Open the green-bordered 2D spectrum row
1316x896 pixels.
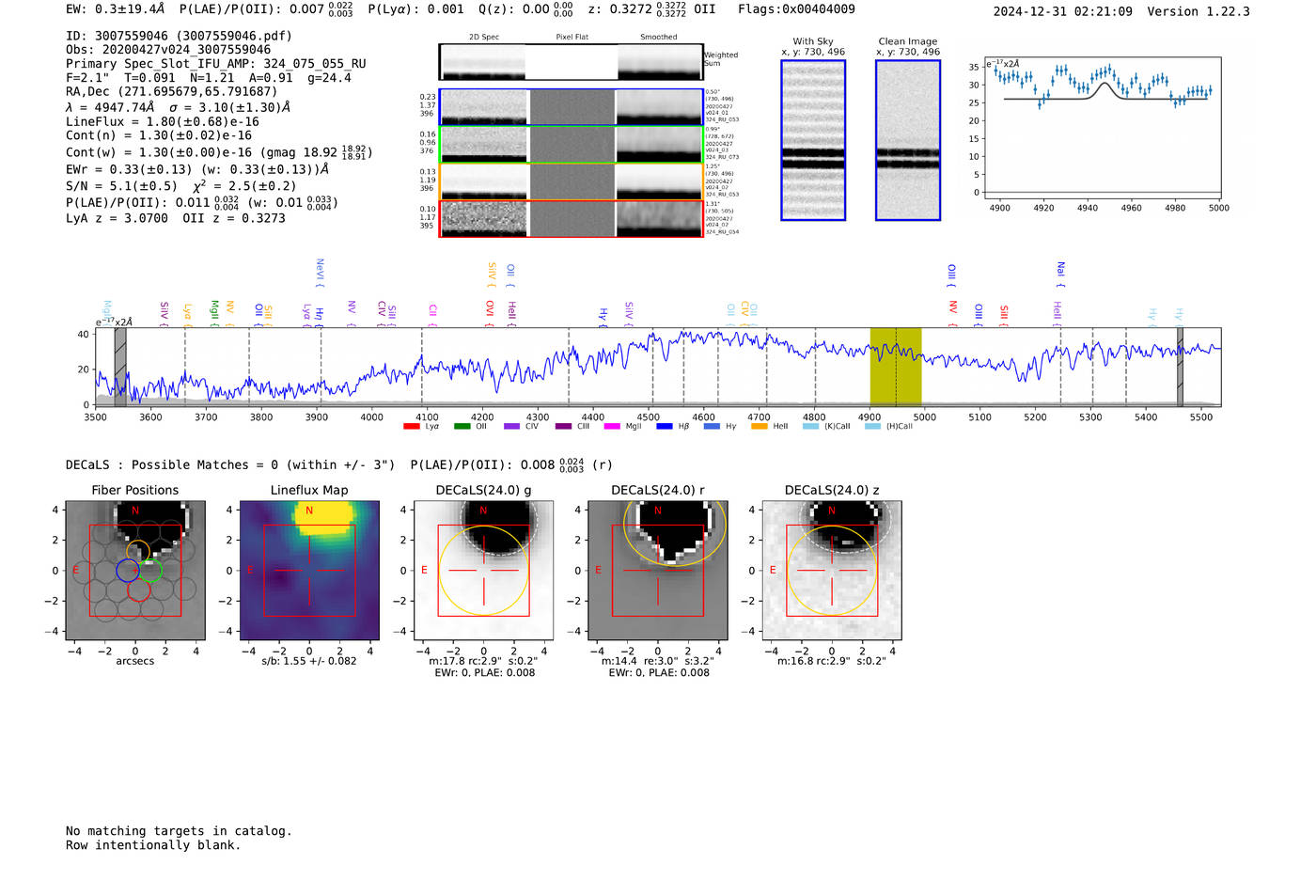(572, 145)
